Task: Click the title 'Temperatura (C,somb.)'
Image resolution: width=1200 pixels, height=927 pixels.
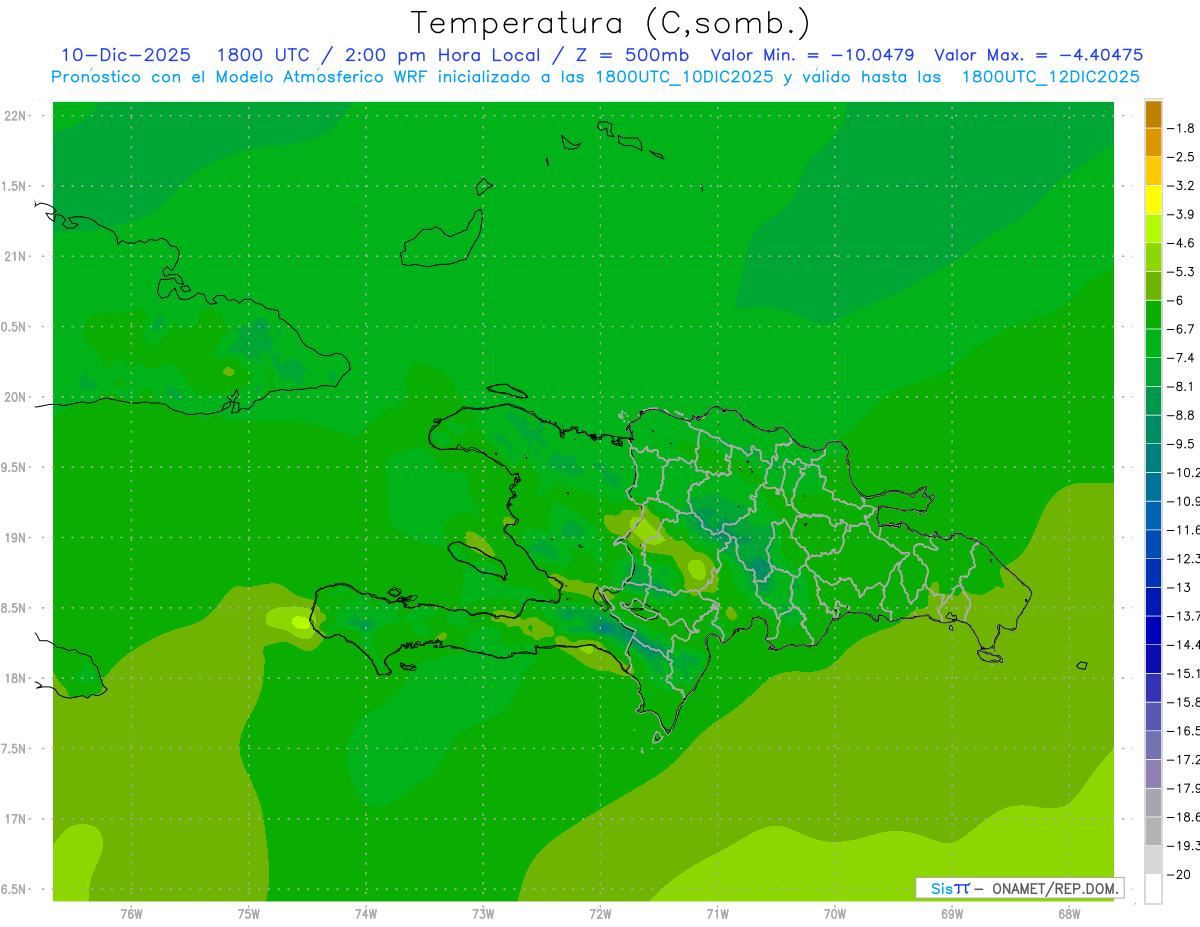Action: pyautogui.click(x=611, y=23)
